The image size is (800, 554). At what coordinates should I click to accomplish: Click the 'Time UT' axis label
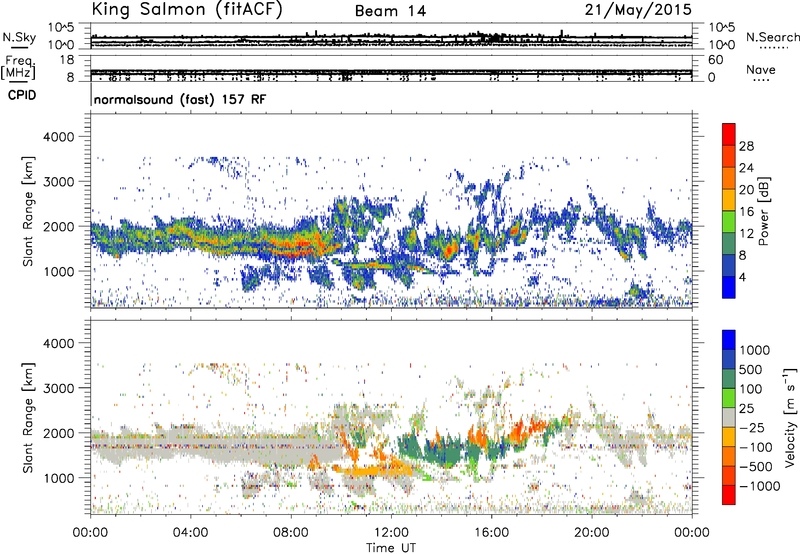[391, 548]
